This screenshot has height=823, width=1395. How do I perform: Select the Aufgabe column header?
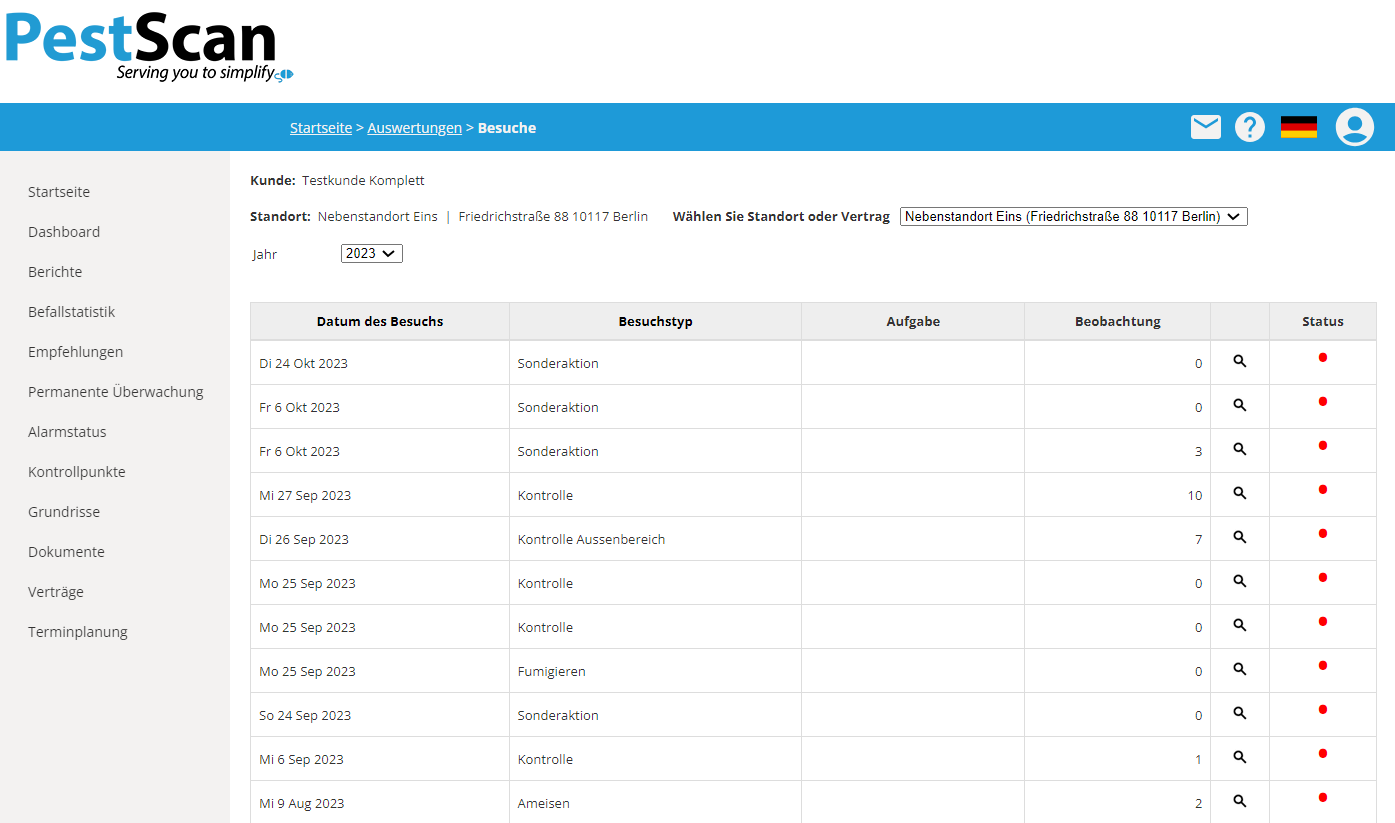coord(913,322)
